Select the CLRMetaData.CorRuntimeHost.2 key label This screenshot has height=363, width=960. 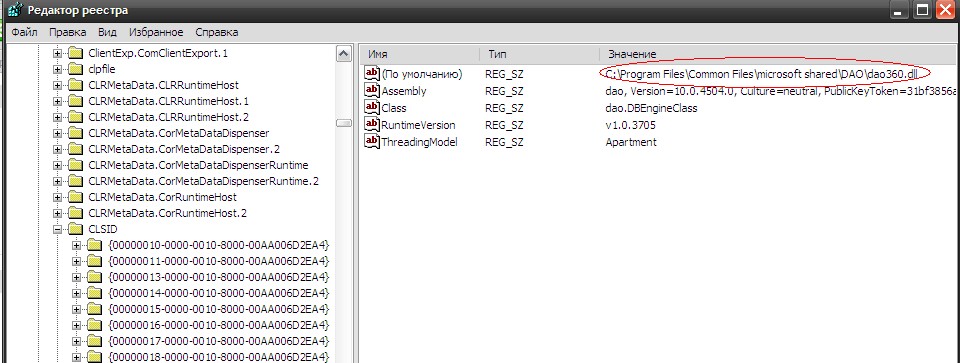pyautogui.click(x=167, y=214)
